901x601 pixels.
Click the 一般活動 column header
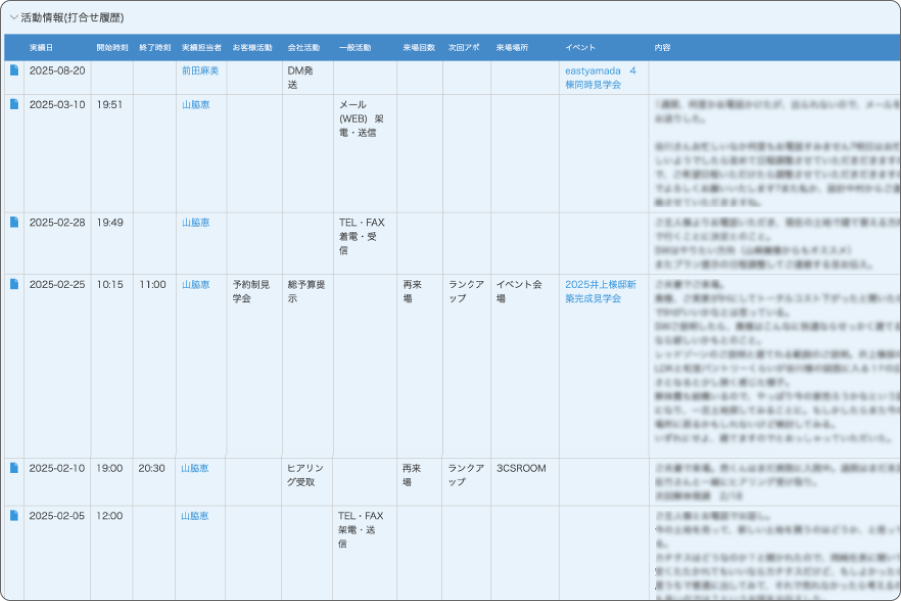click(x=355, y=47)
